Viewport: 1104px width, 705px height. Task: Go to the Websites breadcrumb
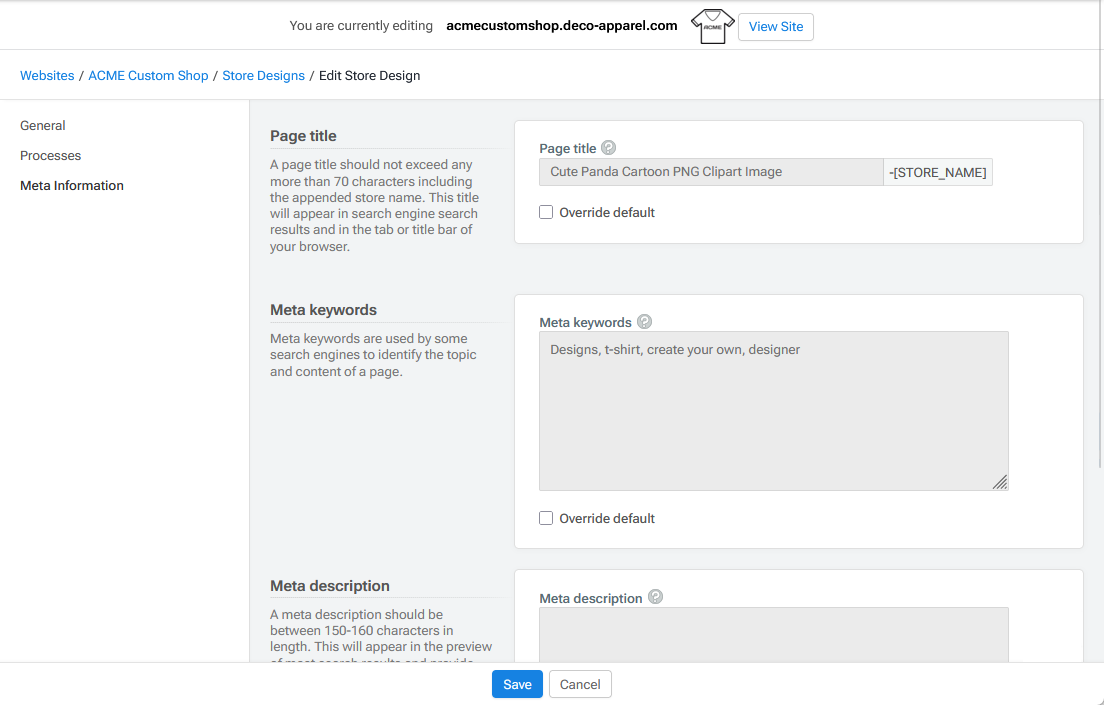point(47,76)
